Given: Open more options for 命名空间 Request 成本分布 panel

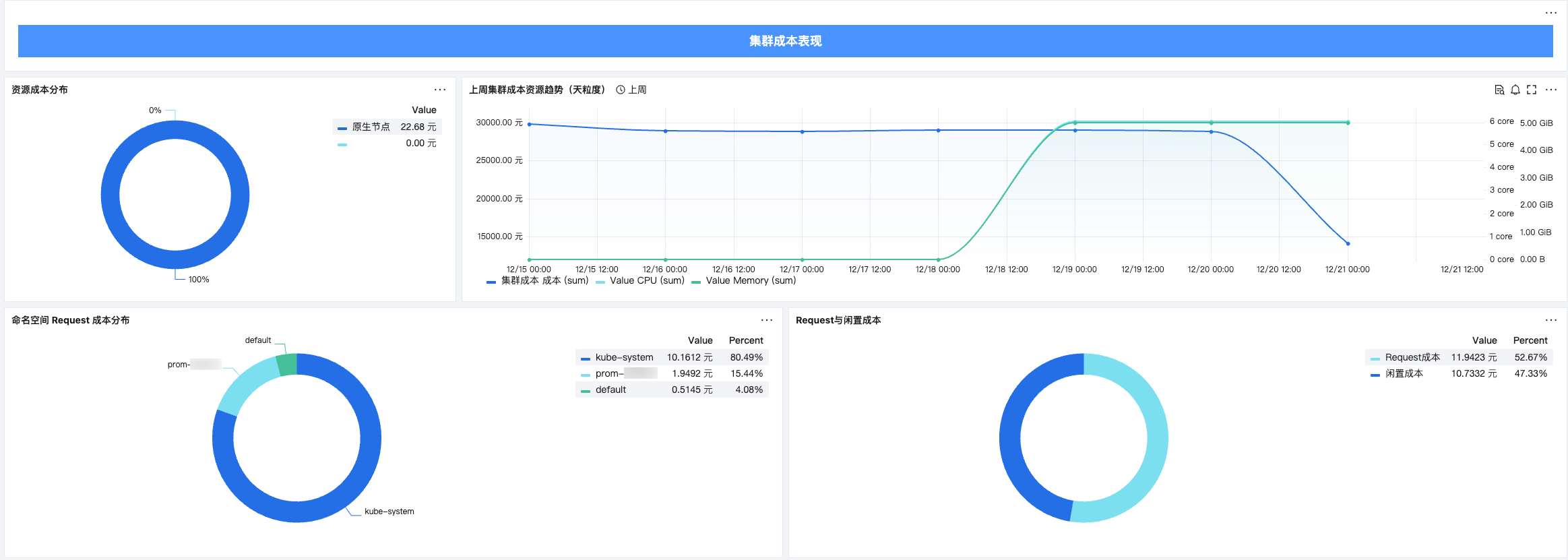Looking at the screenshot, I should [767, 320].
